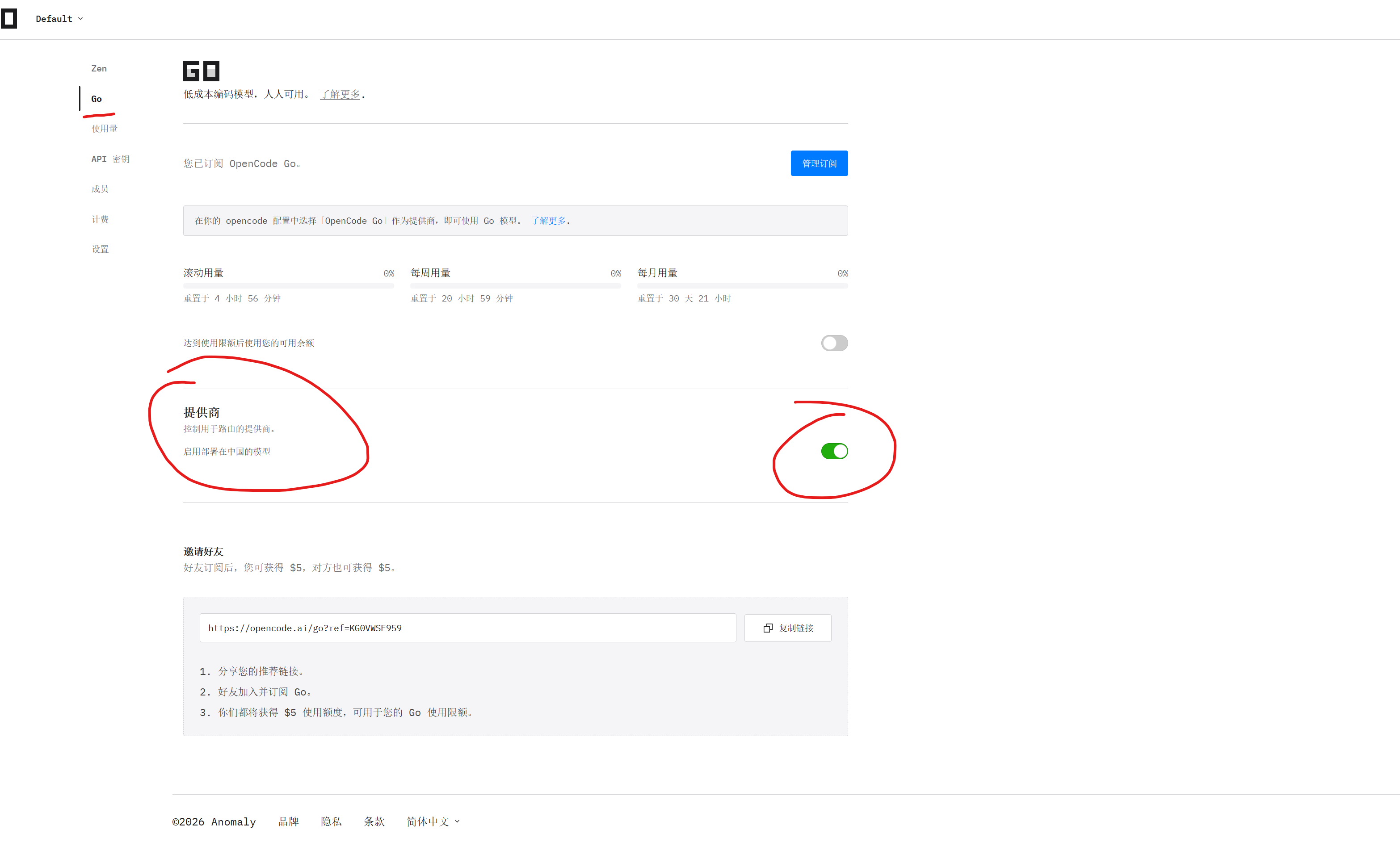
Task: Open API 密钥 in the sidebar
Action: pyautogui.click(x=110, y=159)
